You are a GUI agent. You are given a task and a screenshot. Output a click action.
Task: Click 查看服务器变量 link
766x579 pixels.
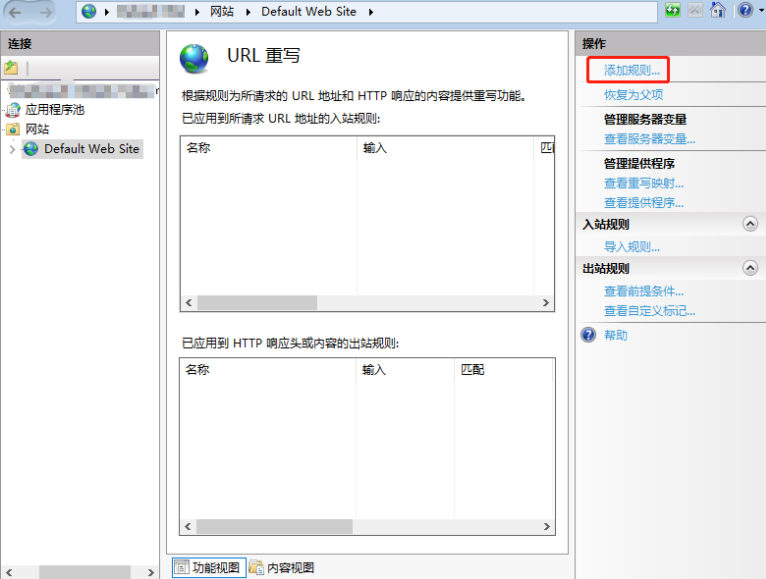pos(649,139)
